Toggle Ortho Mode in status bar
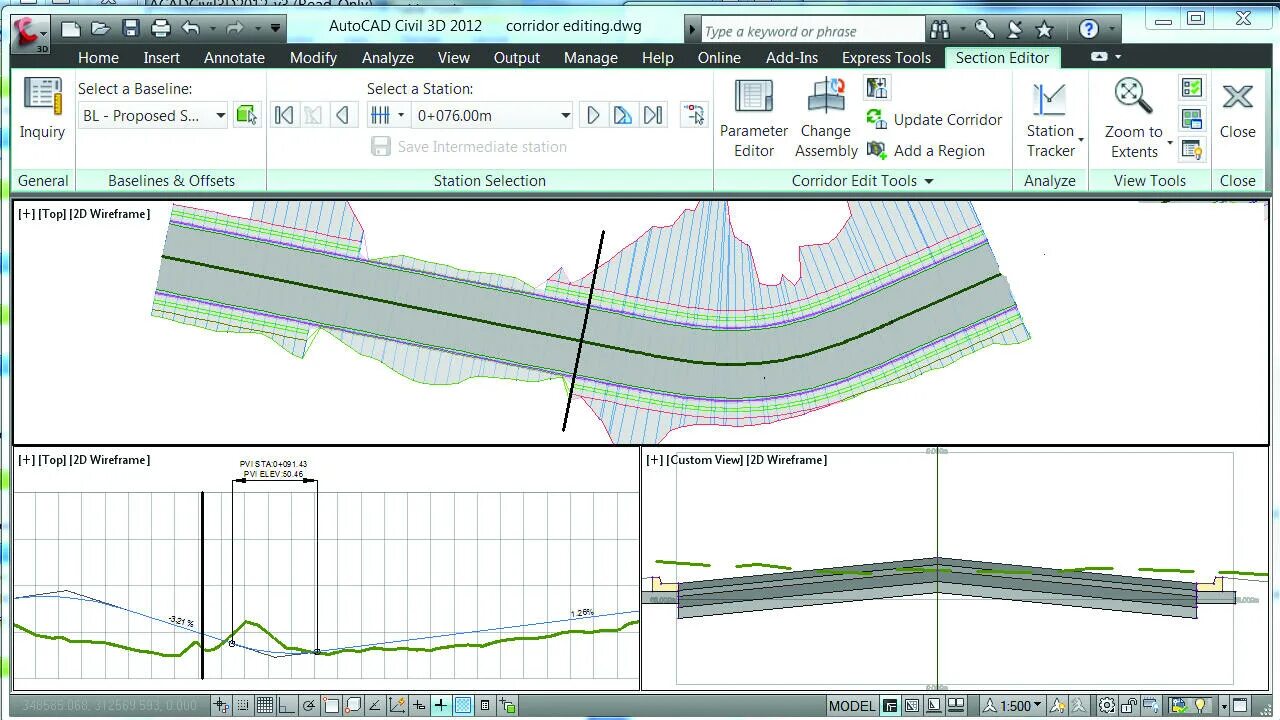1280x720 pixels. click(287, 705)
